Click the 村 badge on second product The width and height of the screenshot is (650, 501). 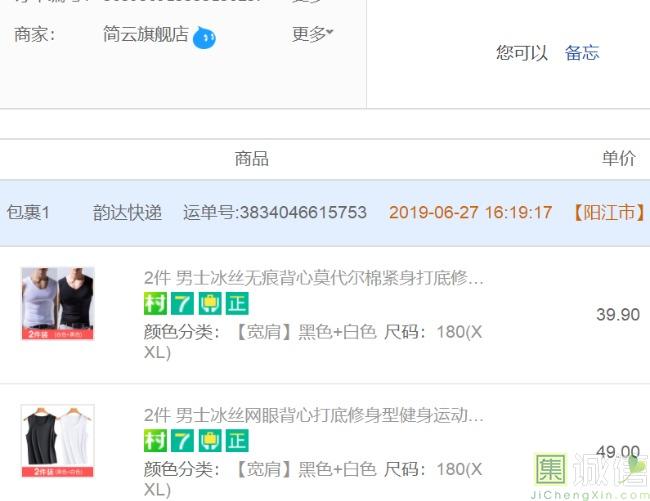click(155, 440)
